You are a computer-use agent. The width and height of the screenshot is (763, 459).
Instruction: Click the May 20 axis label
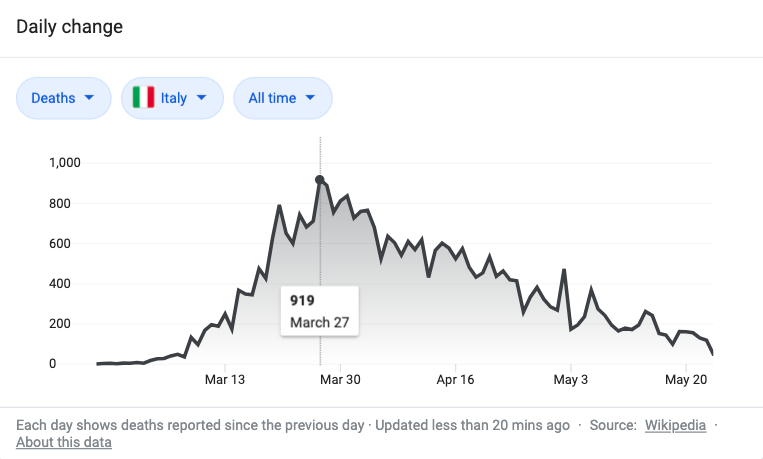(x=686, y=380)
